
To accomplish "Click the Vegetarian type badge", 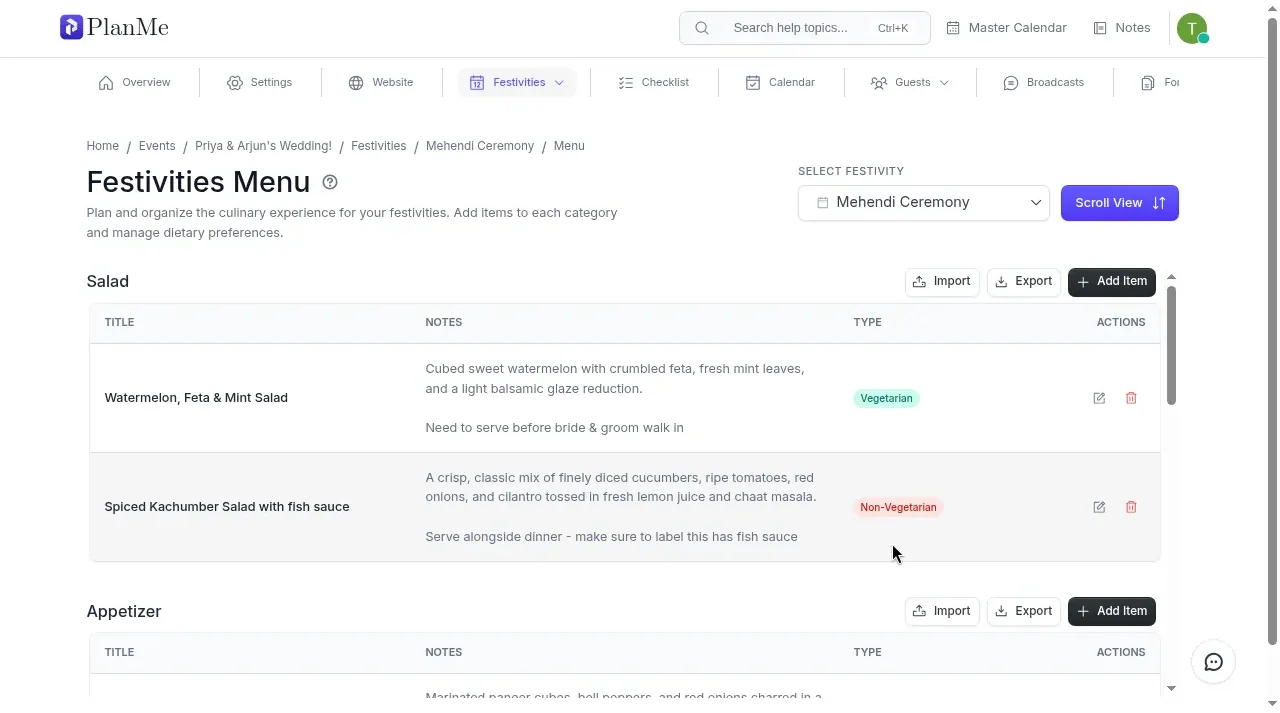I will tap(886, 398).
